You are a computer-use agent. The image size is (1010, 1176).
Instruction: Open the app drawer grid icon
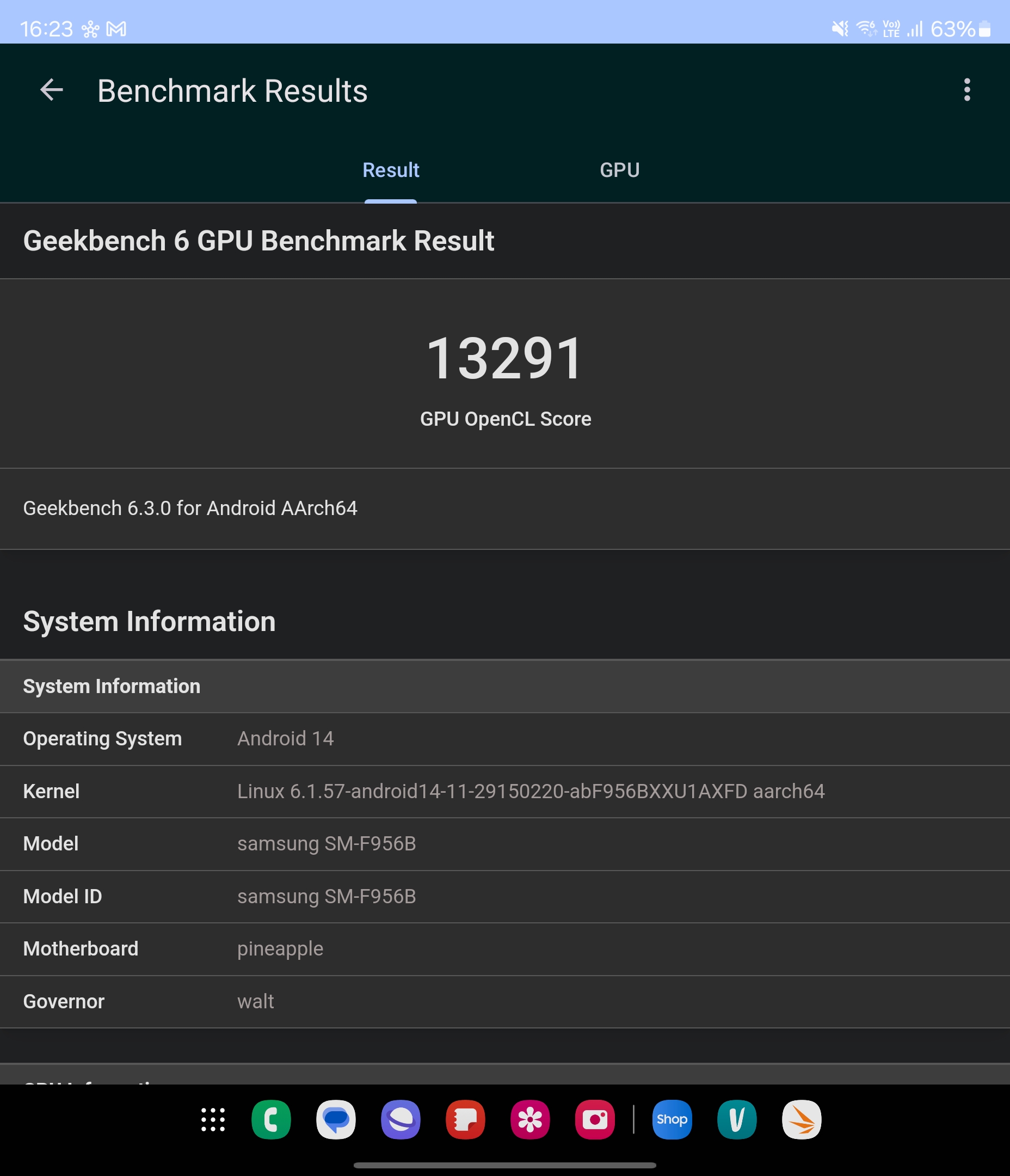click(213, 1120)
